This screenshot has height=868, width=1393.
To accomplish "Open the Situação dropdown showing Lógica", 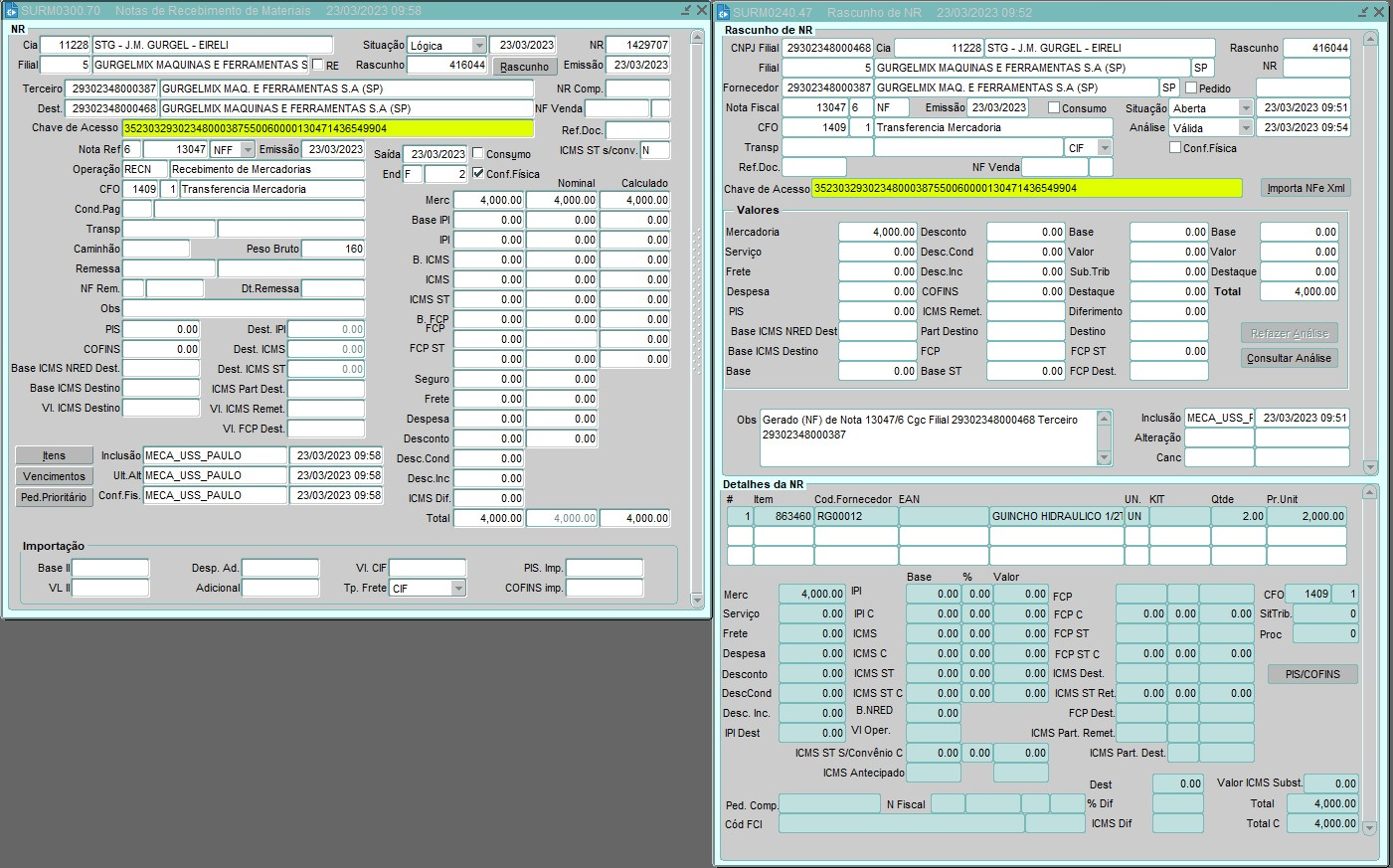I will click(479, 46).
